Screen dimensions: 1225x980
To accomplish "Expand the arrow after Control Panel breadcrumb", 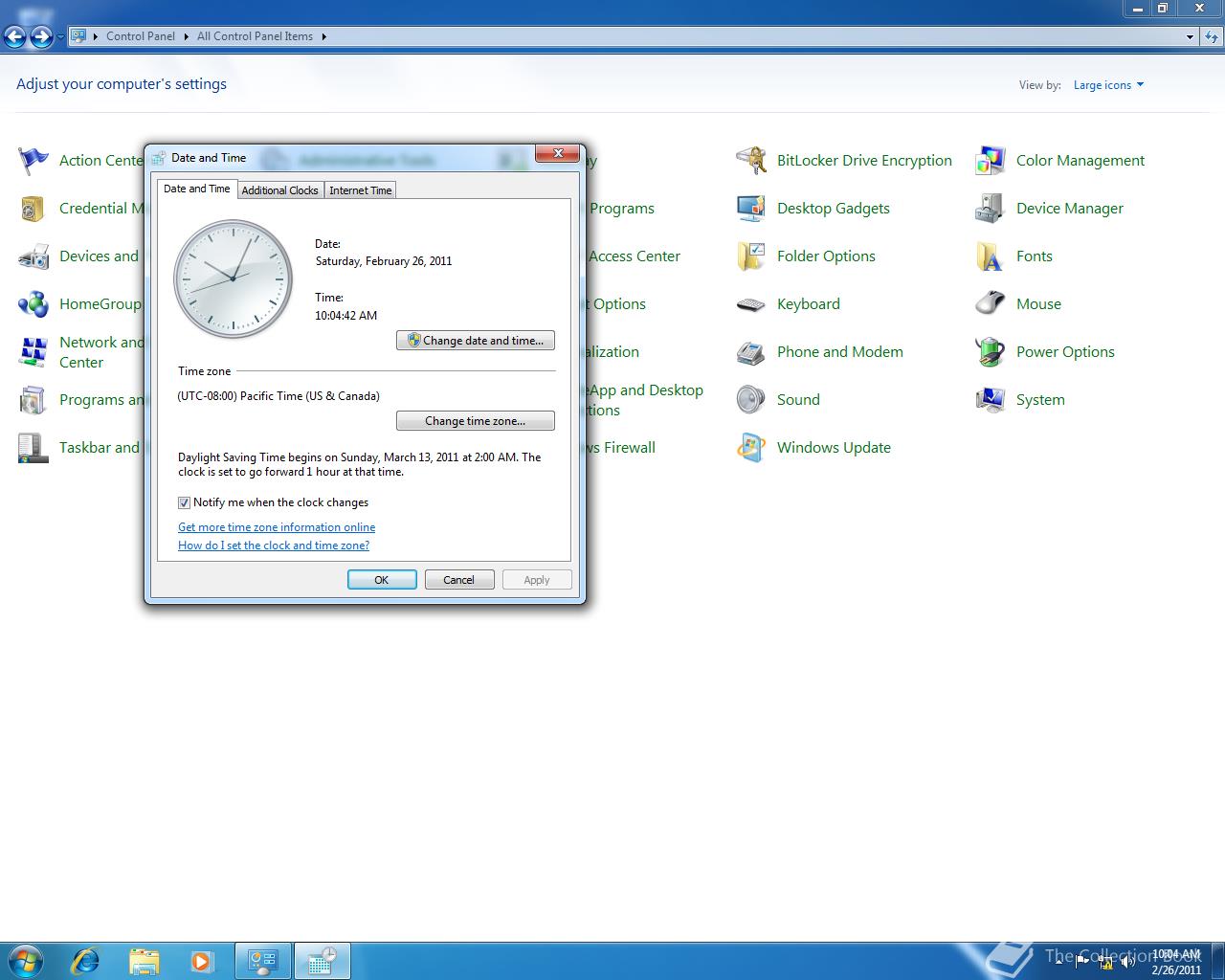I will 186,36.
